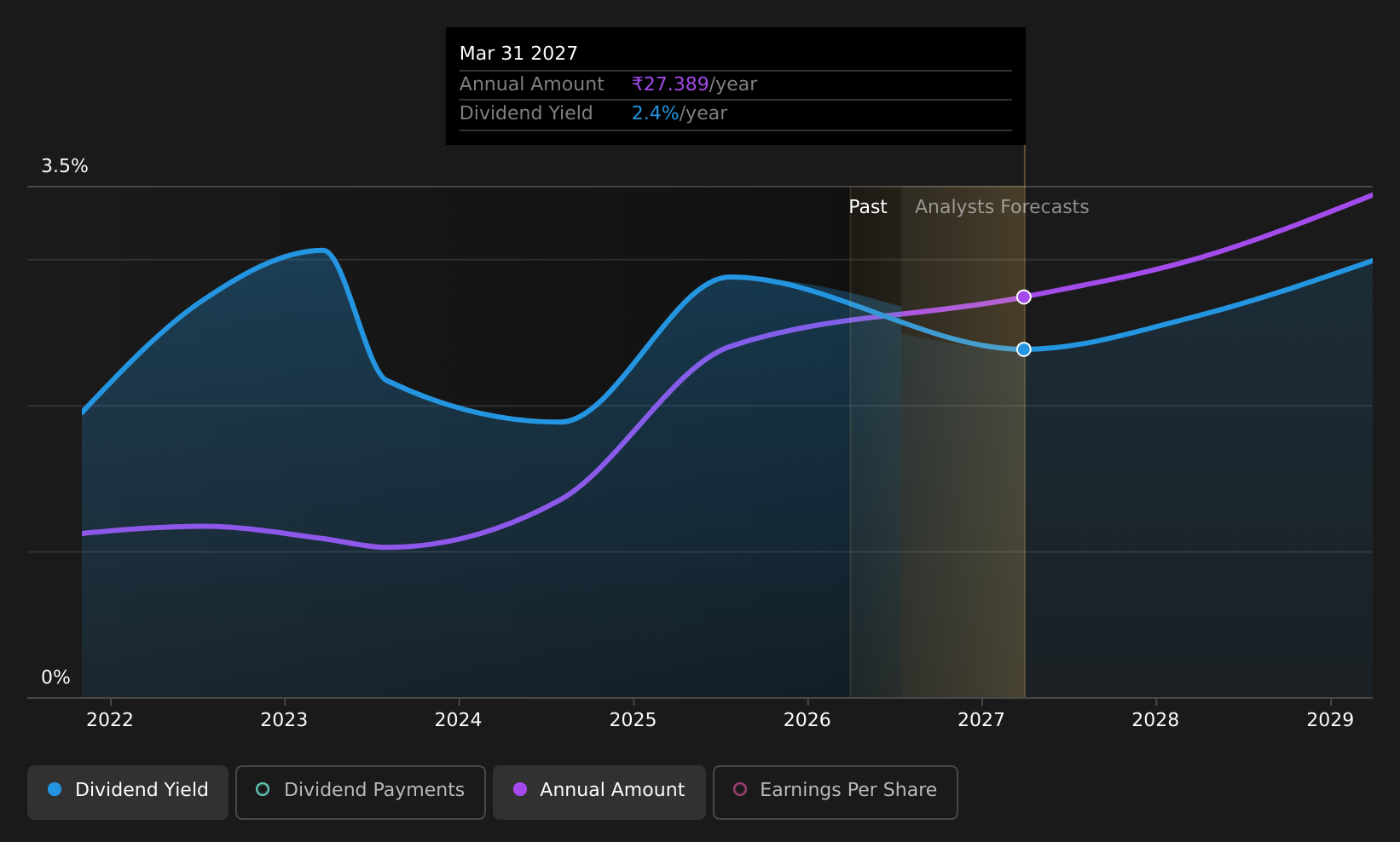Click the 3.5% y-axis label
This screenshot has height=842, width=1400.
65,166
